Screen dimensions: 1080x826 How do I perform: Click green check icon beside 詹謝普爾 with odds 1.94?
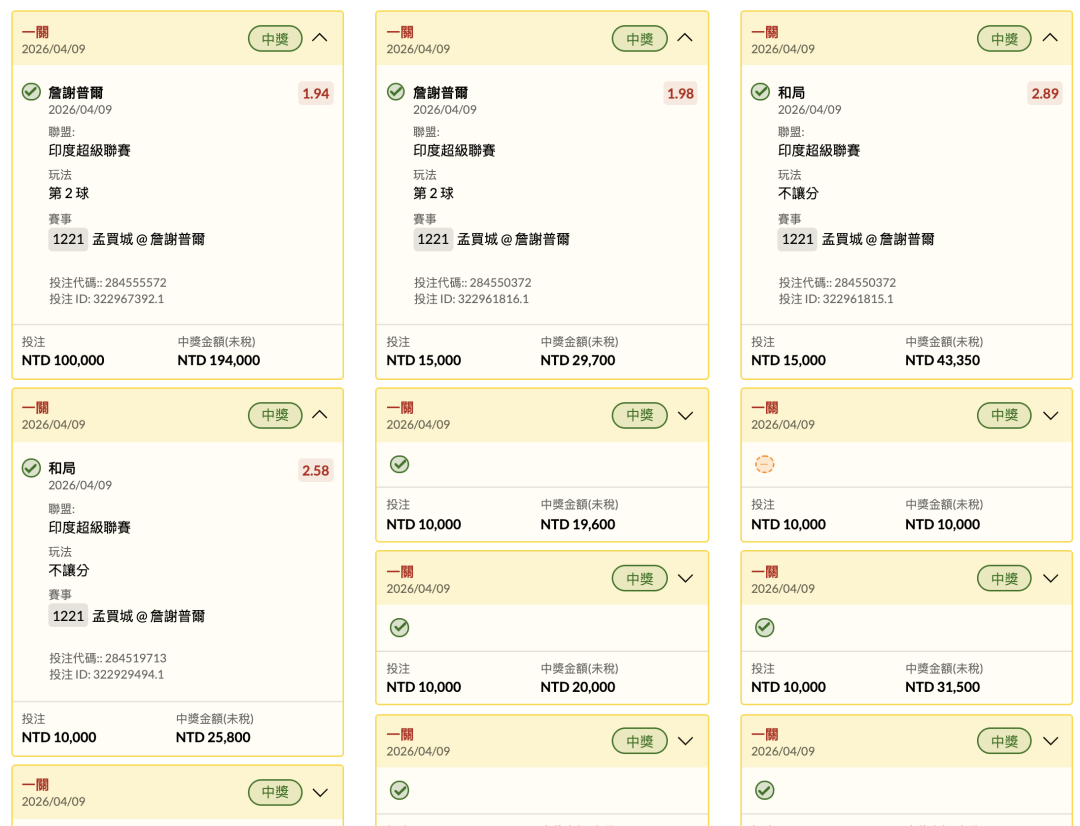[x=31, y=92]
